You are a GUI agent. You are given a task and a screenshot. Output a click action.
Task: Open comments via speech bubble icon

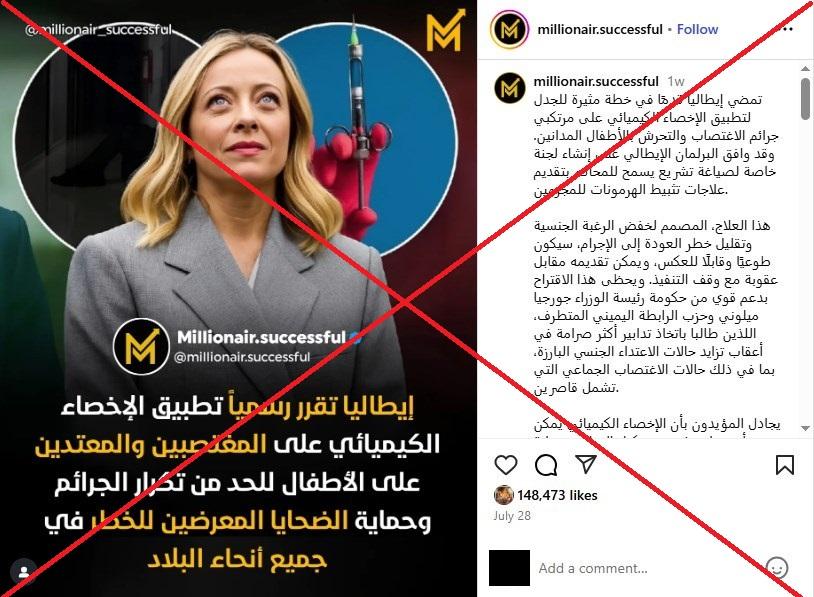546,465
